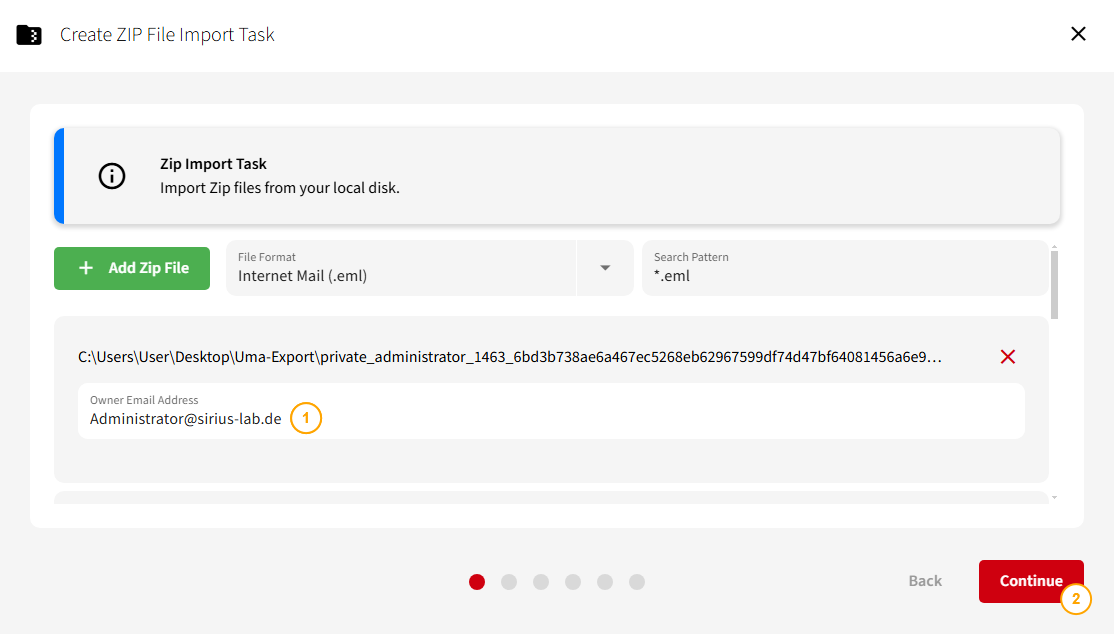Go to the previous step with Back
The width and height of the screenshot is (1114, 634).
click(x=925, y=581)
